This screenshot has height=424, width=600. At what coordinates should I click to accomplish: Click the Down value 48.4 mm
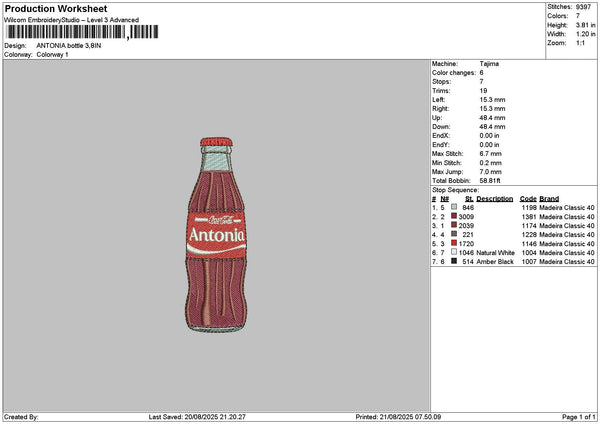[492, 127]
